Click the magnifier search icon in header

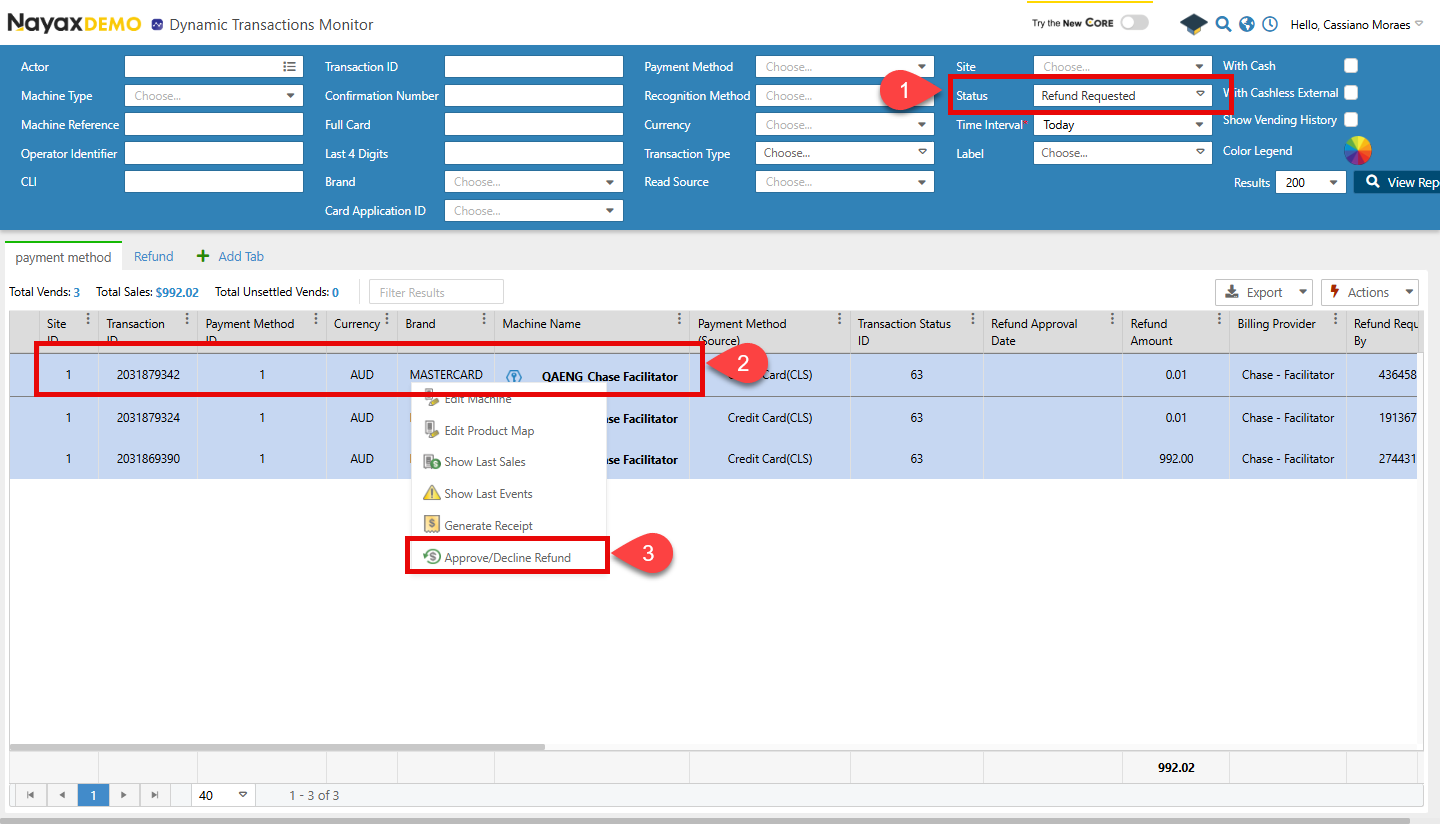pyautogui.click(x=1223, y=24)
